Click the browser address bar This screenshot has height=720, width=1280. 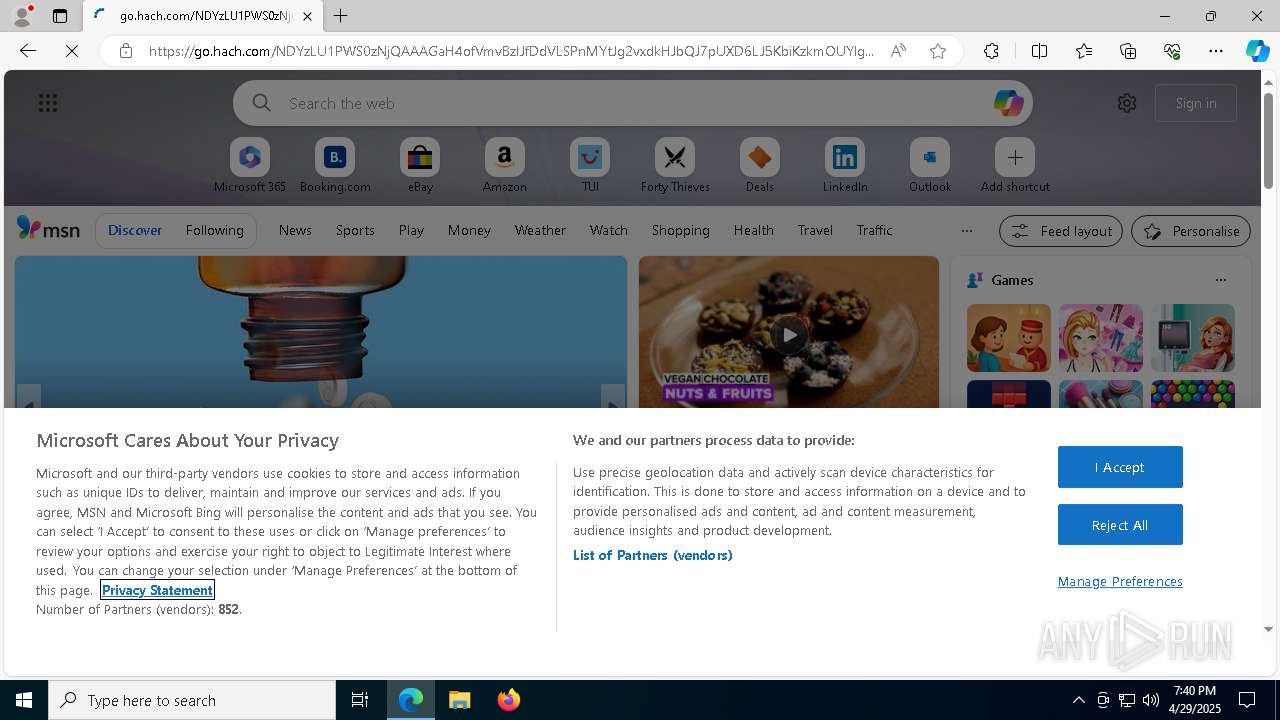coord(511,51)
